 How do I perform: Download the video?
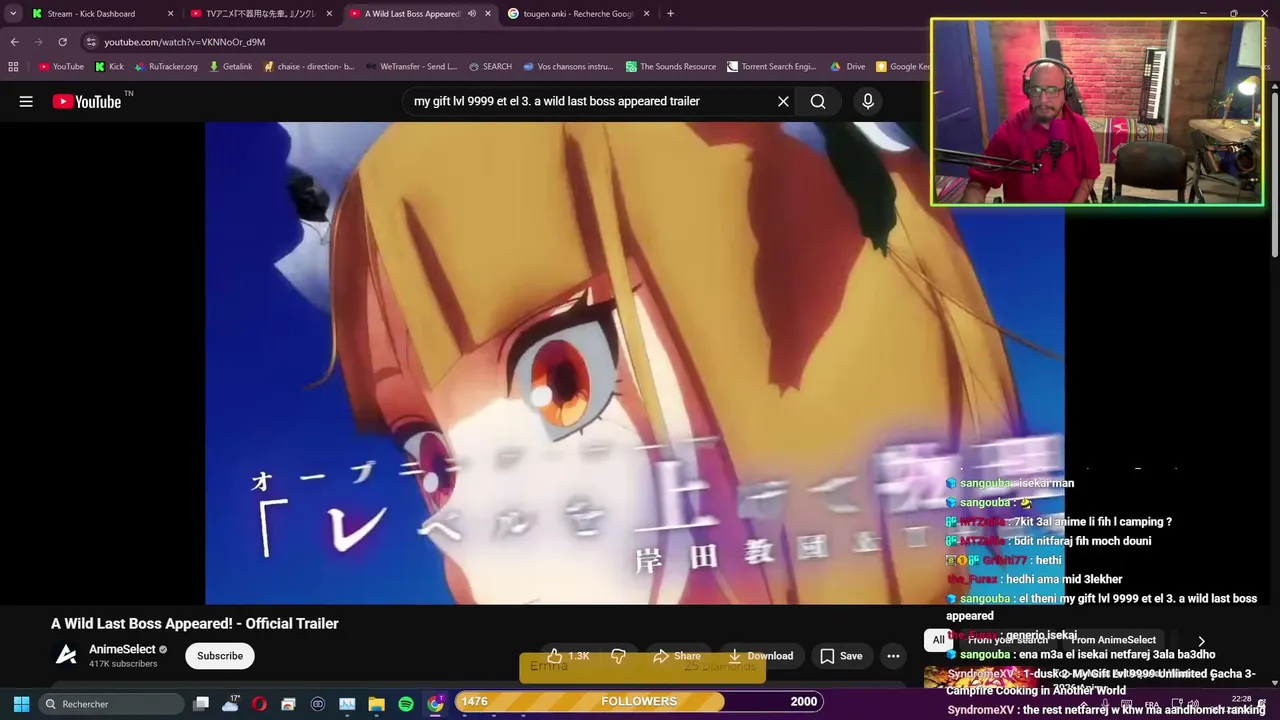[760, 656]
